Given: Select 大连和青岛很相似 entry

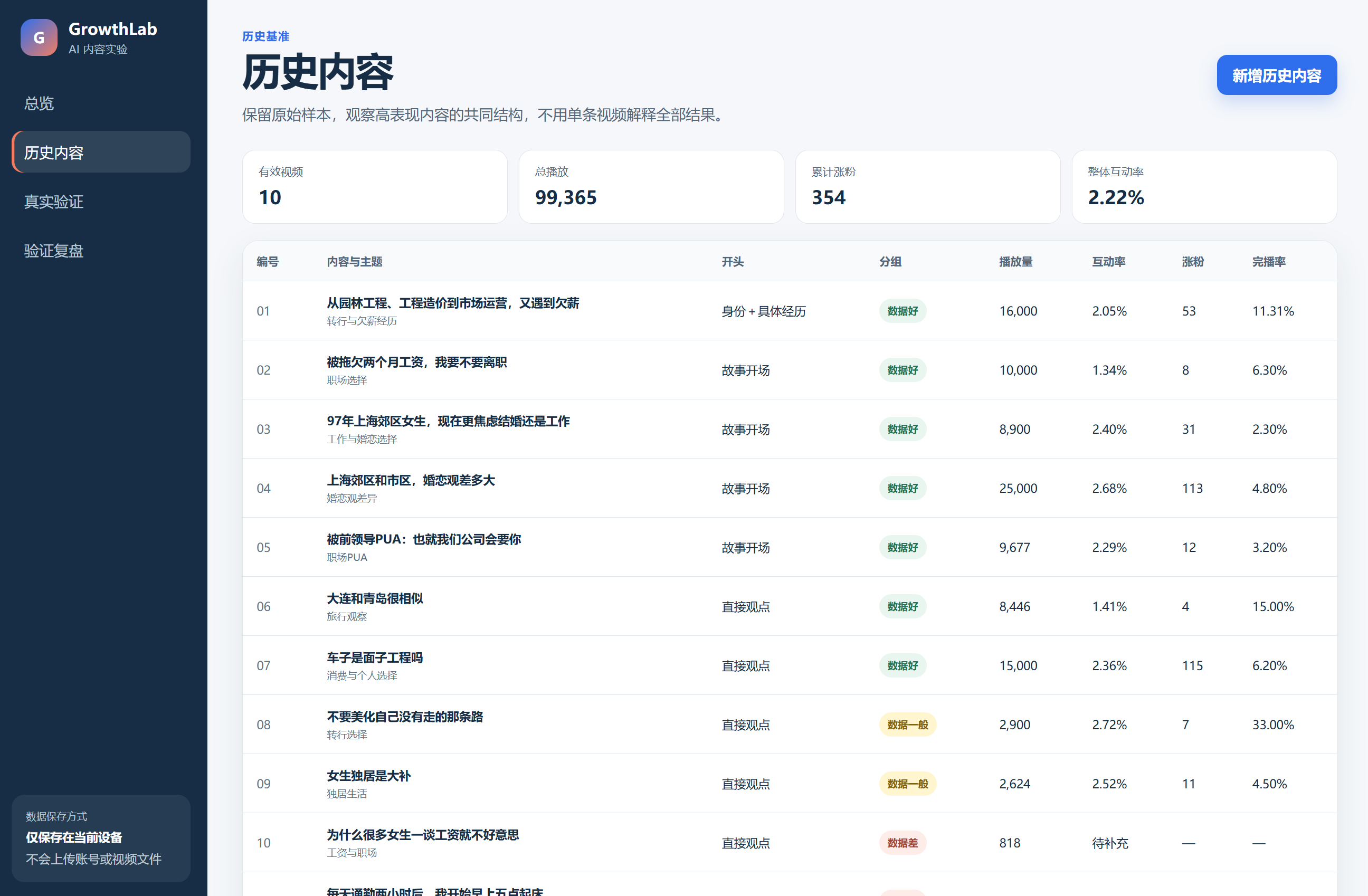Looking at the screenshot, I should click(375, 599).
